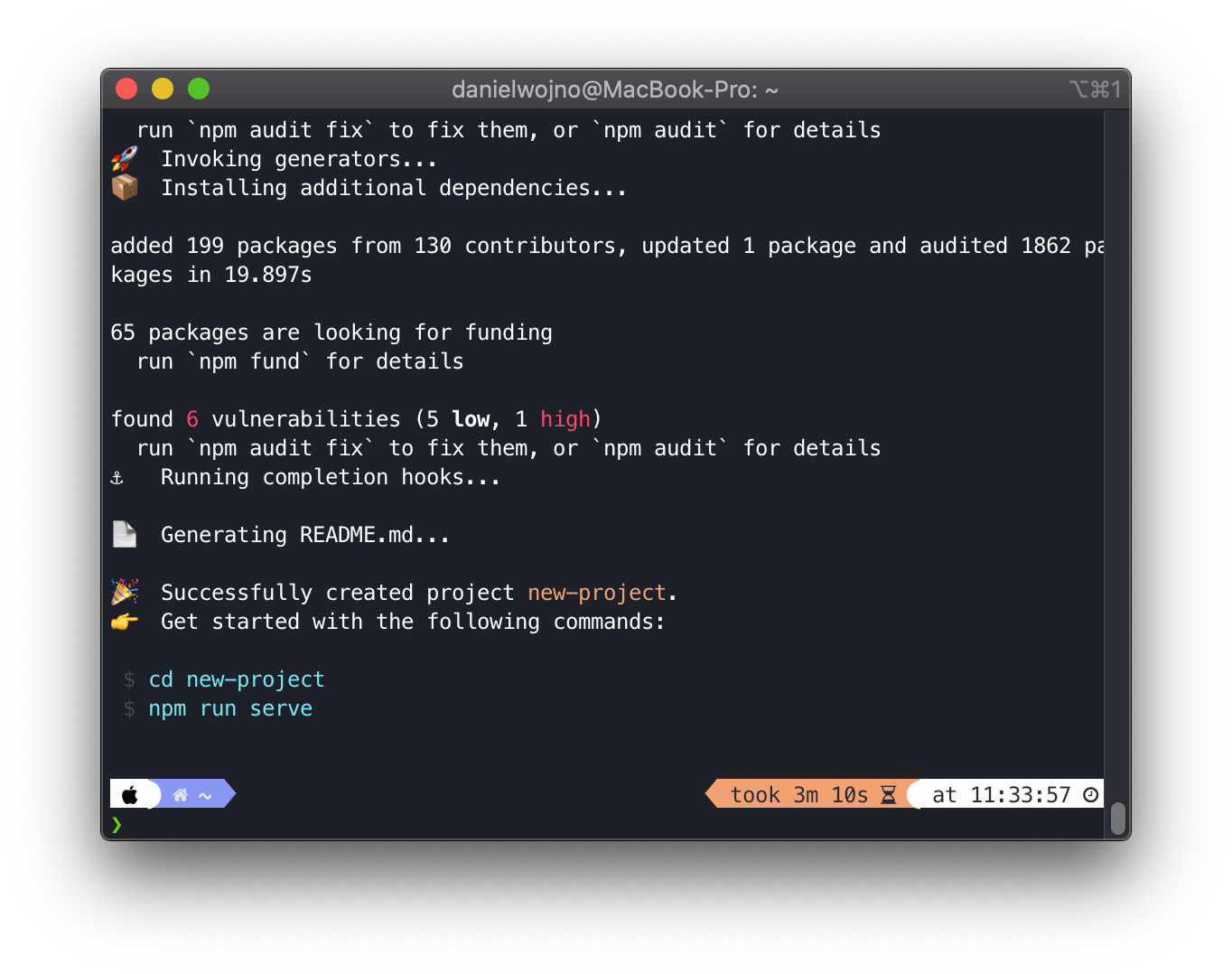Viewport: 1232px width, 974px height.
Task: Select the highlighted new-project name in success message
Action: 596,592
